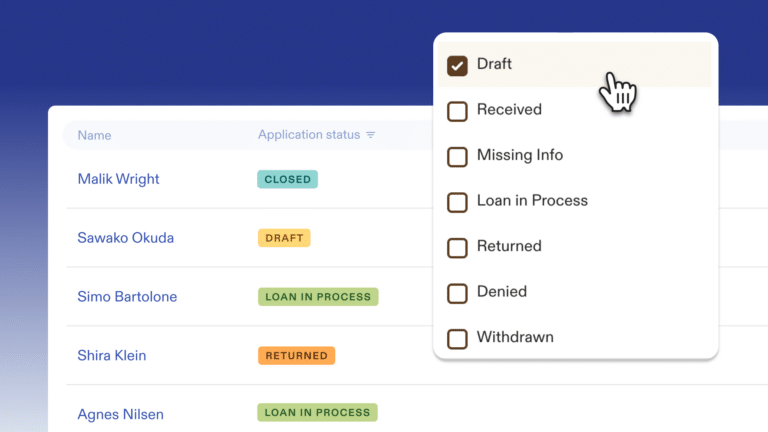Open Malik Wright's application
768x432 pixels.
(118, 179)
